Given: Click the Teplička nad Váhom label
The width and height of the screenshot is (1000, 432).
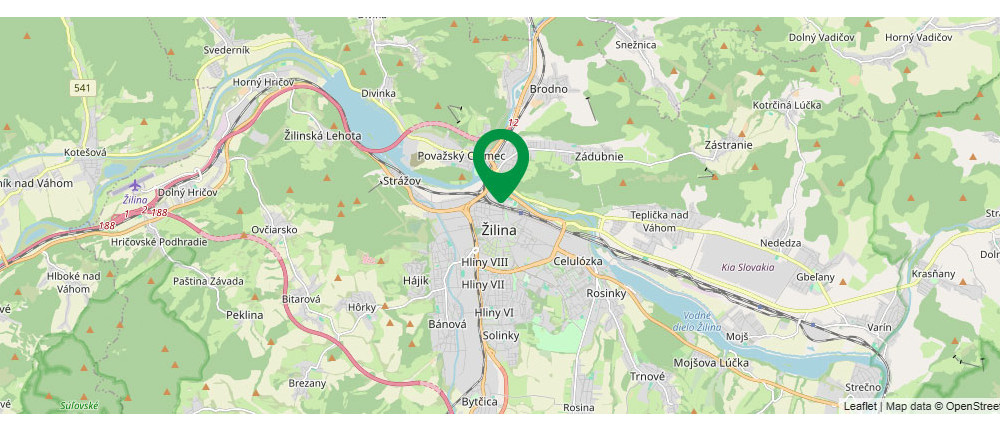Looking at the screenshot, I should tap(659, 221).
